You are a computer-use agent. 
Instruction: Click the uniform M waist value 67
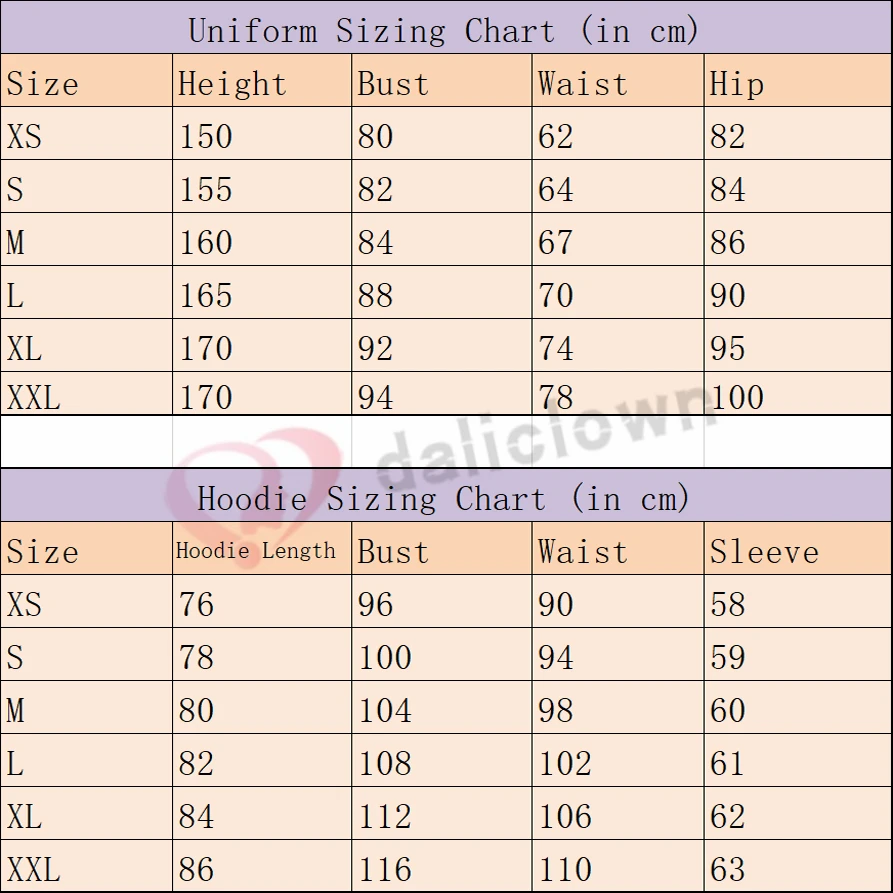(x=555, y=243)
